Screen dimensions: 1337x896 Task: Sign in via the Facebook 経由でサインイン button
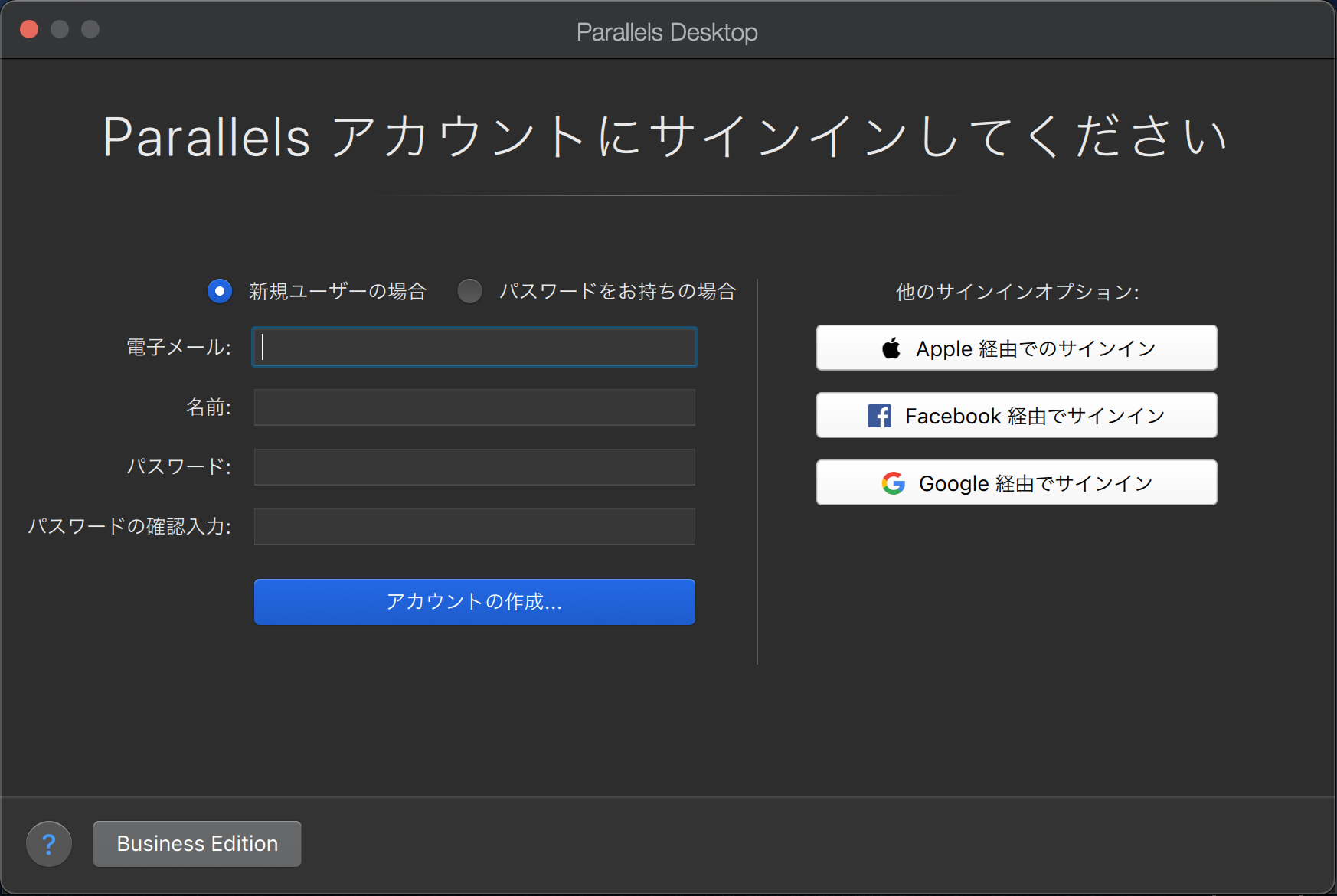(1016, 415)
